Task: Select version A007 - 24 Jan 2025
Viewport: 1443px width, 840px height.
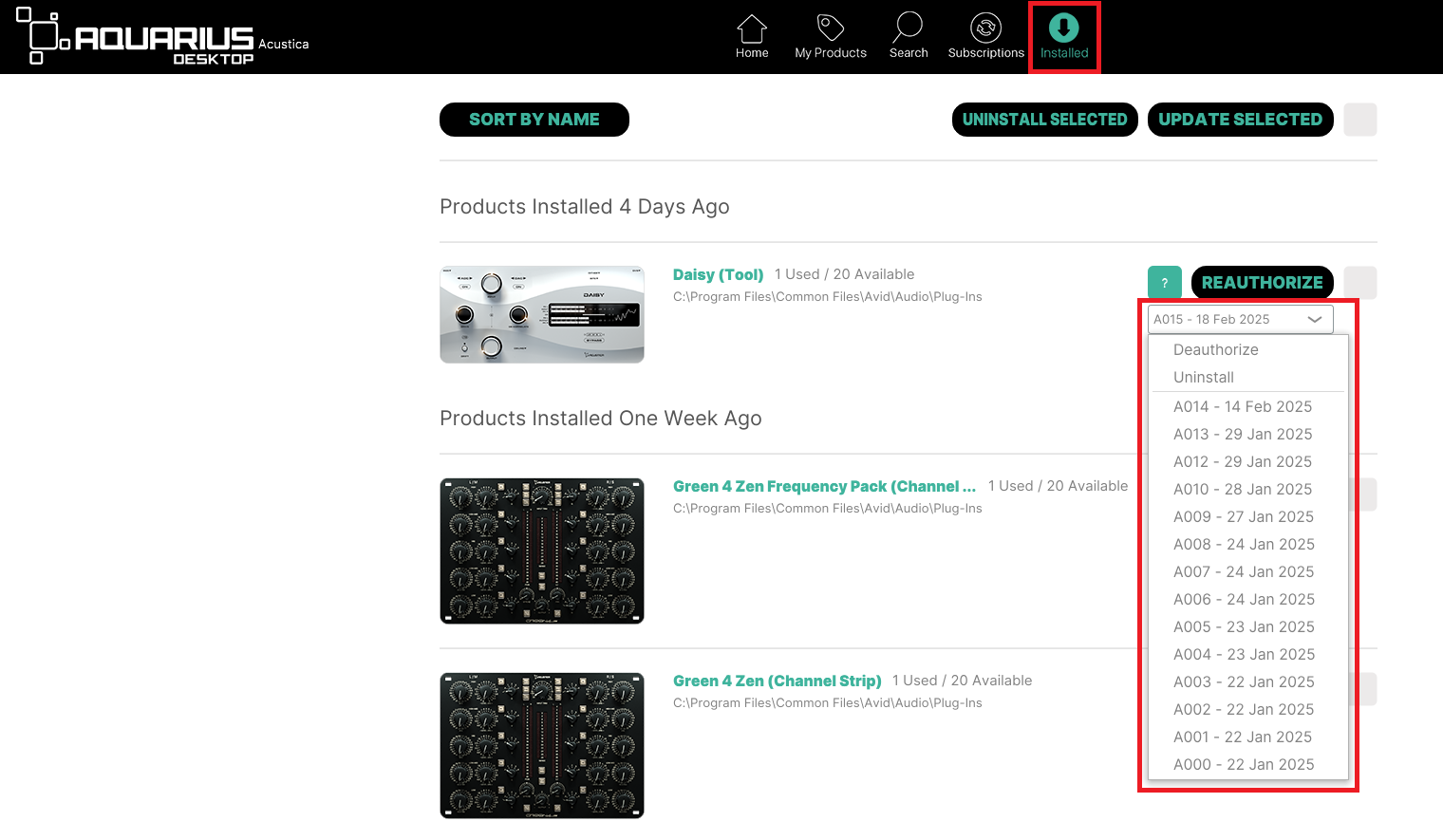Action: coord(1248,571)
